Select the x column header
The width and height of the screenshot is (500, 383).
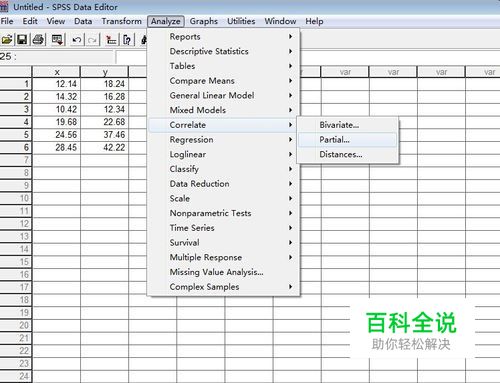[56, 72]
